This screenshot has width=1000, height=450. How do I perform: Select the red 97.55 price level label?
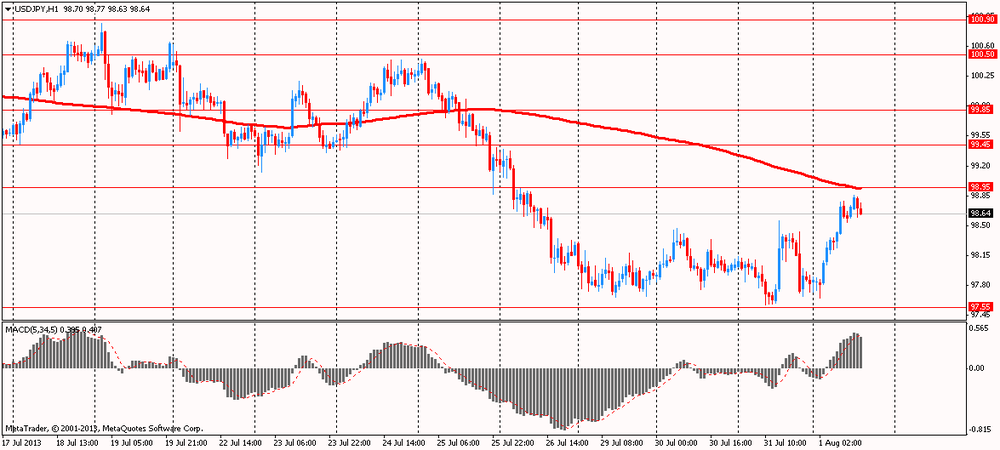click(x=979, y=307)
